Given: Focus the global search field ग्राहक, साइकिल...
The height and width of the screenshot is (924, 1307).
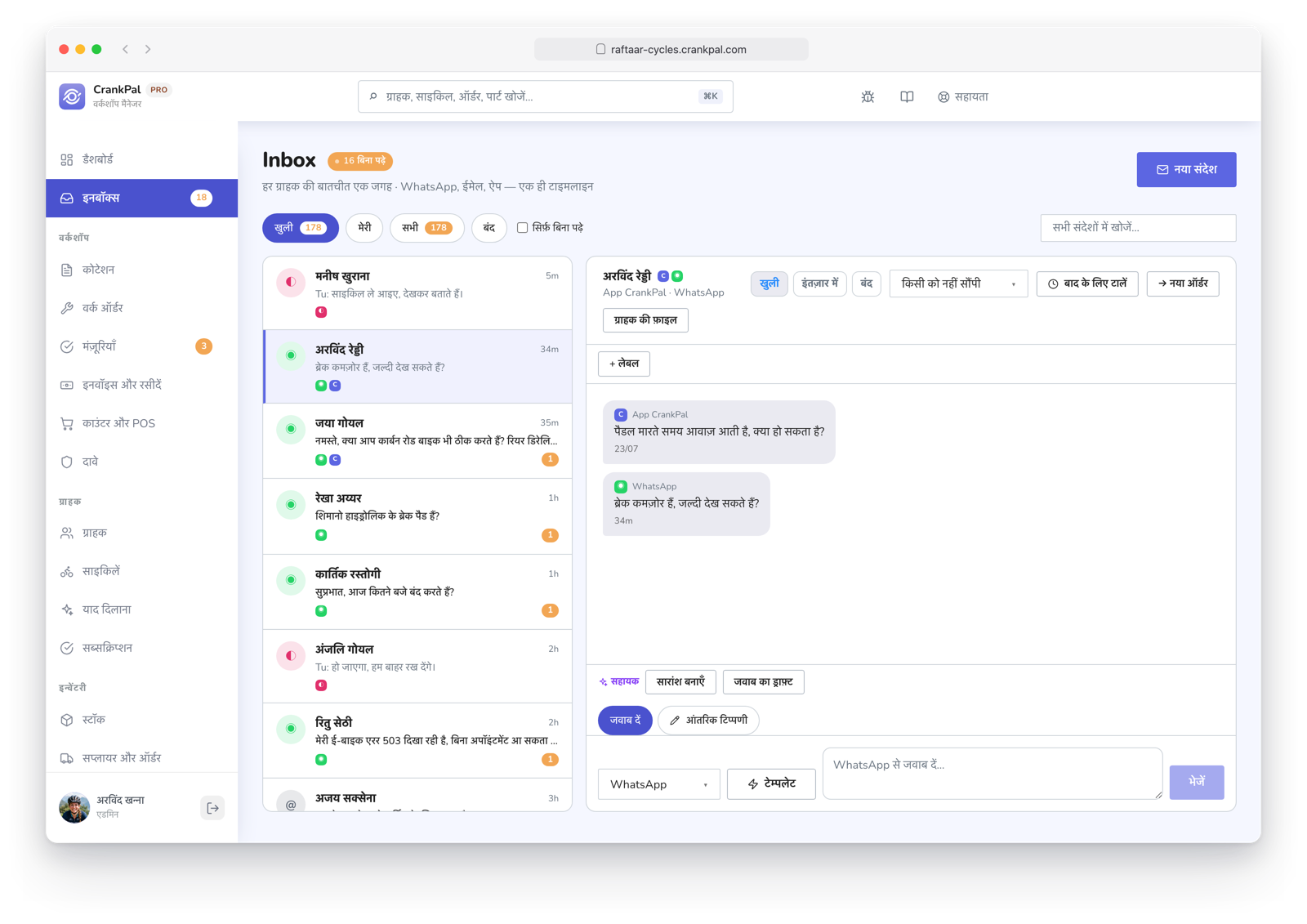Looking at the screenshot, I should pyautogui.click(x=545, y=96).
